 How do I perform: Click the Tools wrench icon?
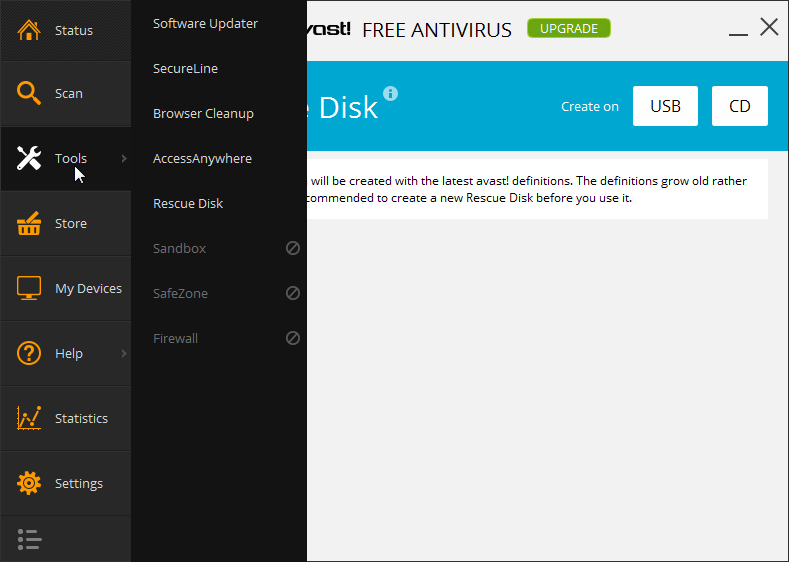coord(29,158)
